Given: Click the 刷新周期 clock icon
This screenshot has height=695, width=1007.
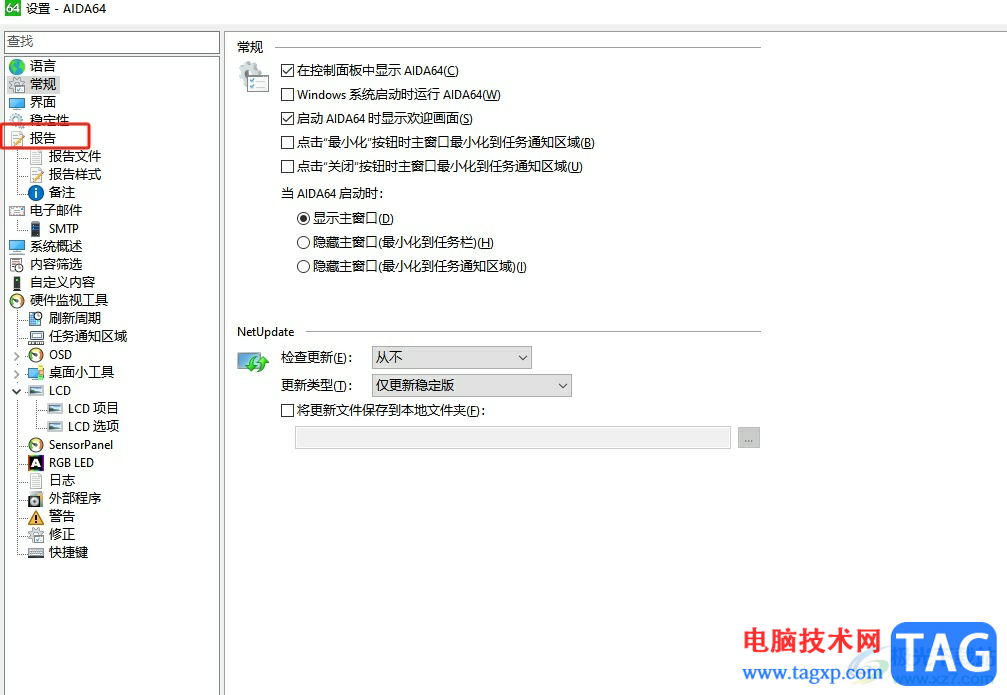Looking at the screenshot, I should coord(36,318).
